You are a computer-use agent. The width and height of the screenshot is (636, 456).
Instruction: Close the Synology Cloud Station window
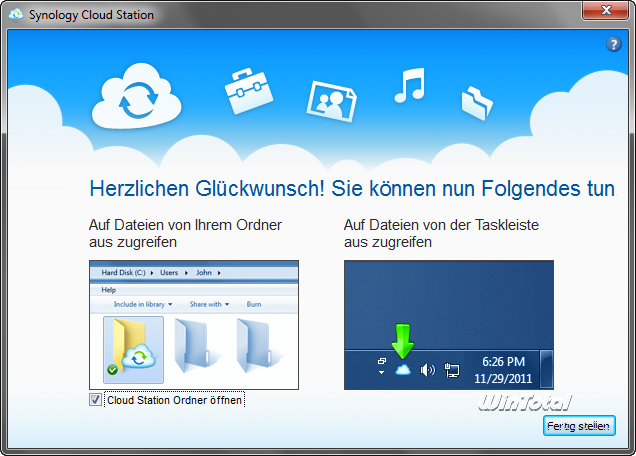(x=606, y=10)
